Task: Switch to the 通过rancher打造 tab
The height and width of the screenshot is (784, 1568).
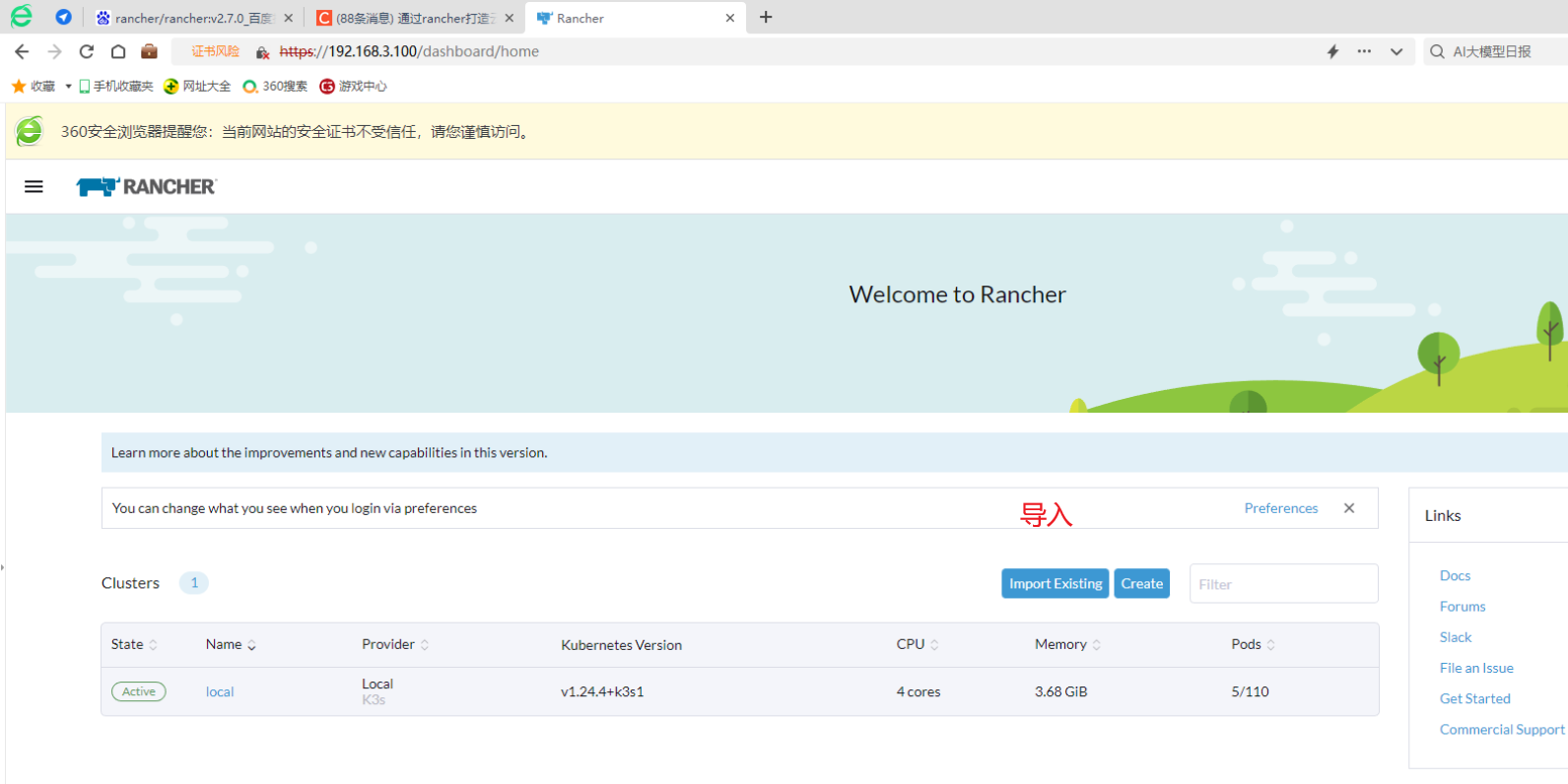Action: tap(415, 18)
